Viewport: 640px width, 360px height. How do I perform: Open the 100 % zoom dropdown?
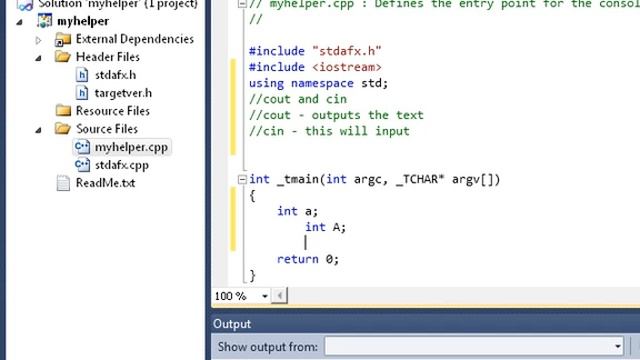264,296
